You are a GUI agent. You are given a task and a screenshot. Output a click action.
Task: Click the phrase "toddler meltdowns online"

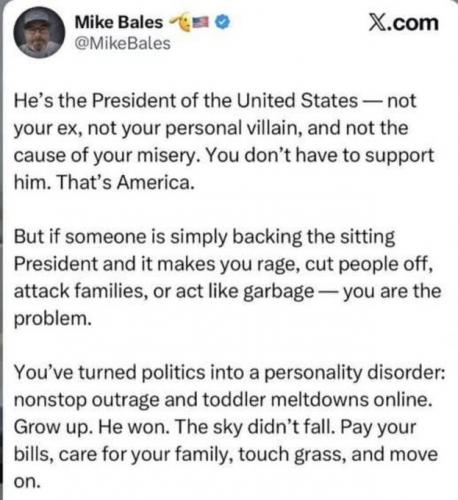click(x=317, y=400)
